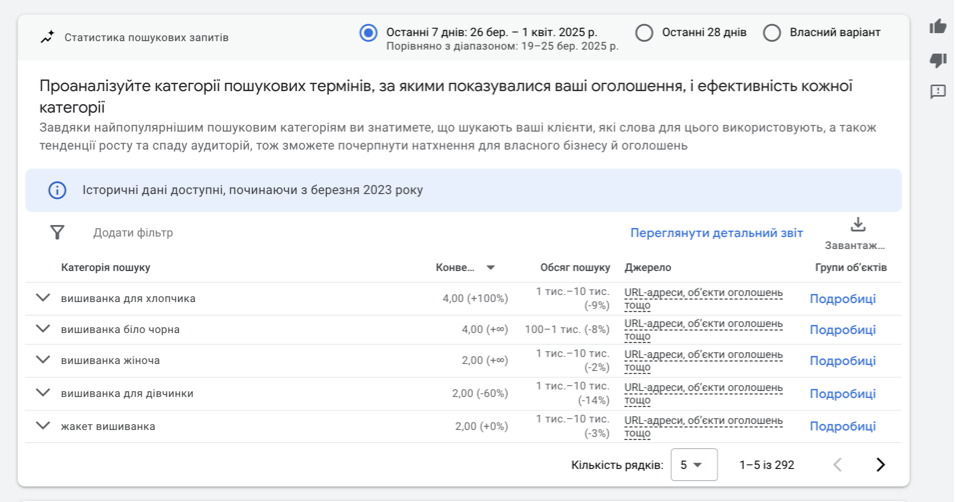Click the previous page left arrow
Image resolution: width=955 pixels, height=502 pixels.
click(837, 465)
